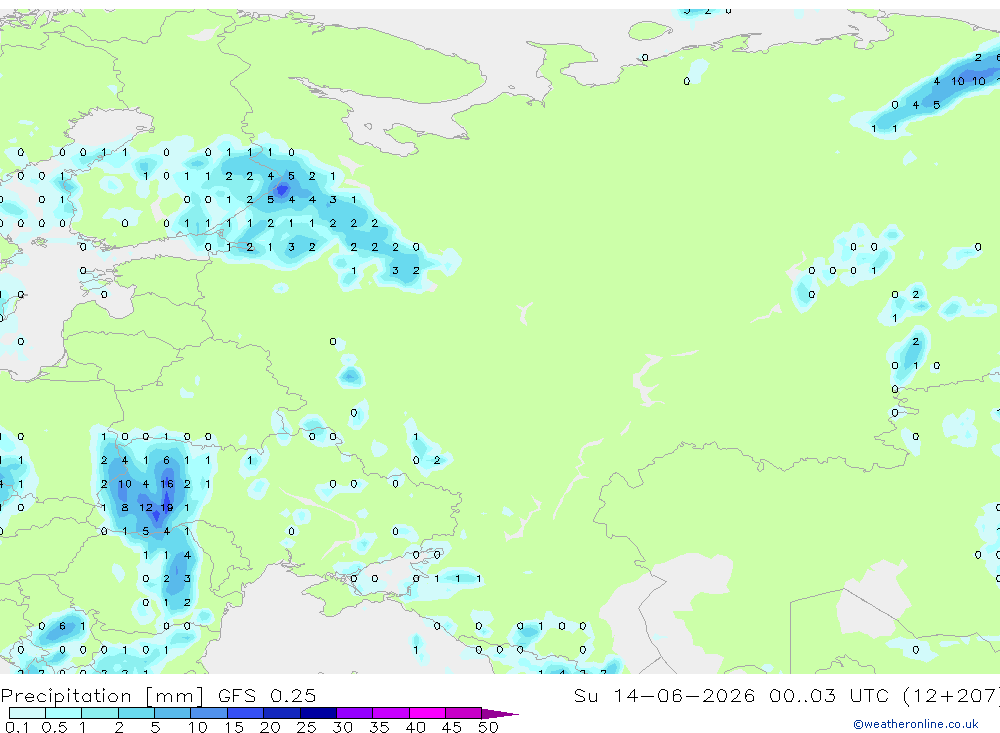Screen dimensions: 1000x733
Task: Click the over-50 arrow tip of legend
Action: pos(500,713)
